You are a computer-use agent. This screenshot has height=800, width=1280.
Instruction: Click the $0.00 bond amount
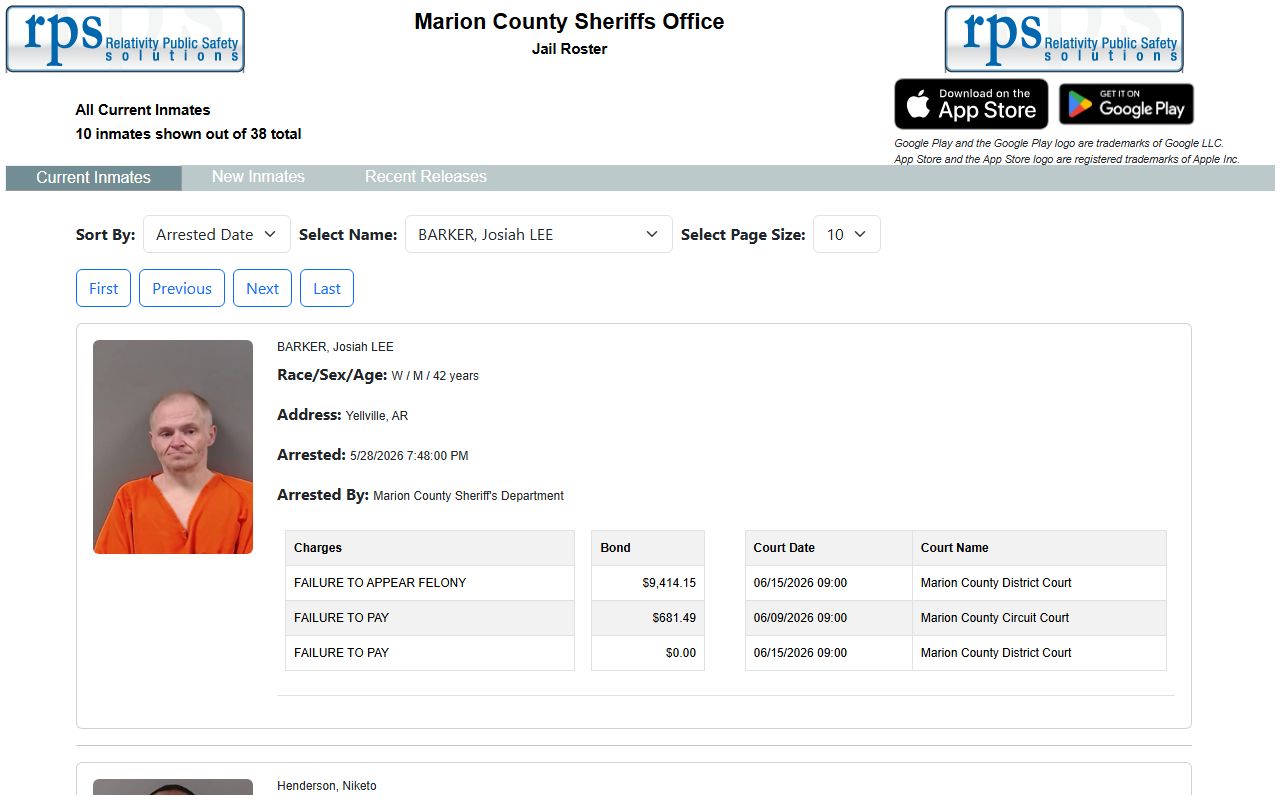681,653
